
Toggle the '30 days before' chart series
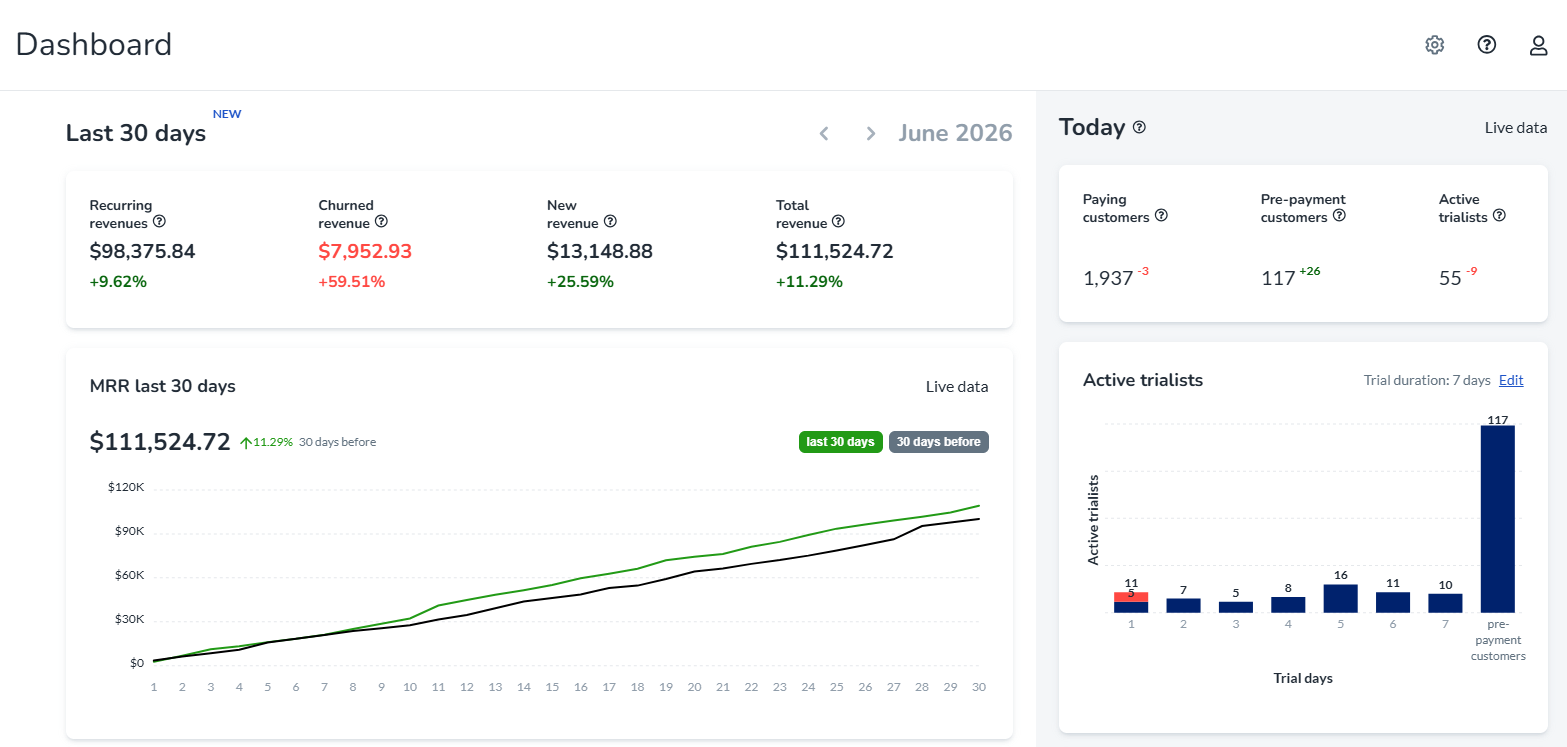click(938, 442)
